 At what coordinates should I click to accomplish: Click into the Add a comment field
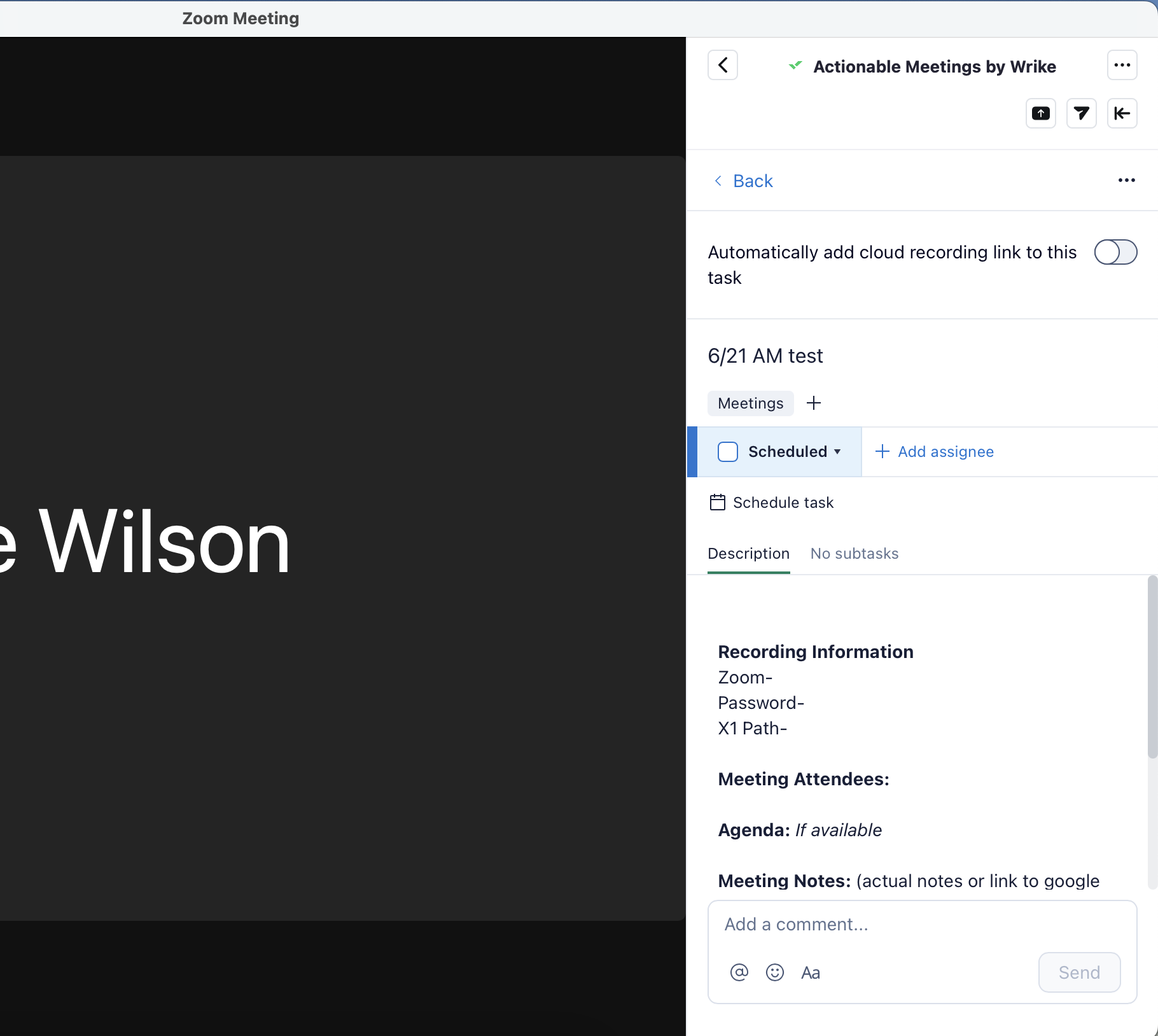click(923, 925)
